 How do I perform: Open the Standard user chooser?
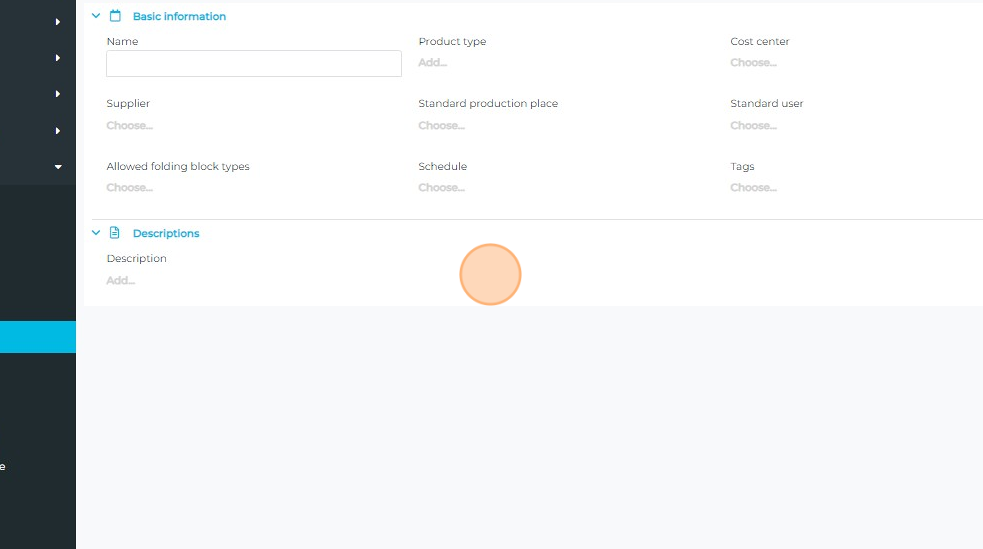point(753,126)
